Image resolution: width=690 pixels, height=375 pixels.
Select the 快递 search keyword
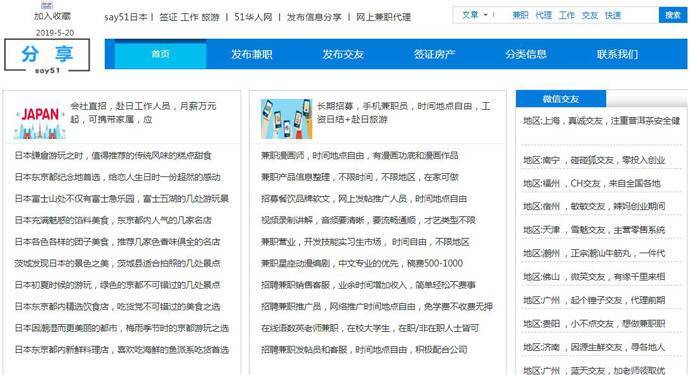point(613,15)
